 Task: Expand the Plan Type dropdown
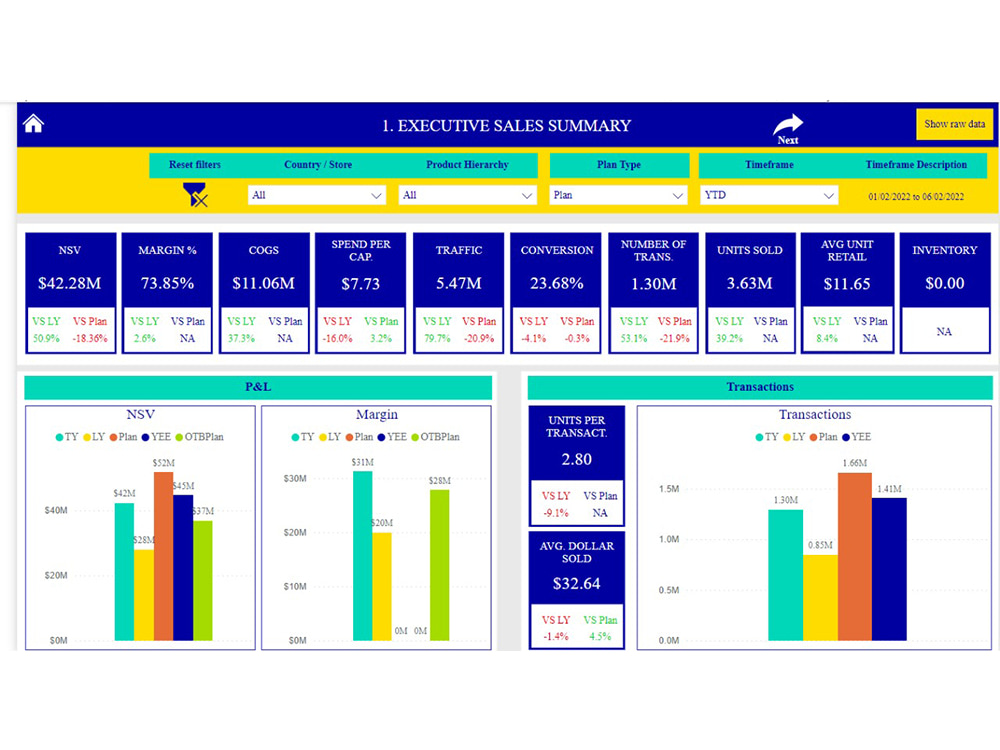coord(618,195)
